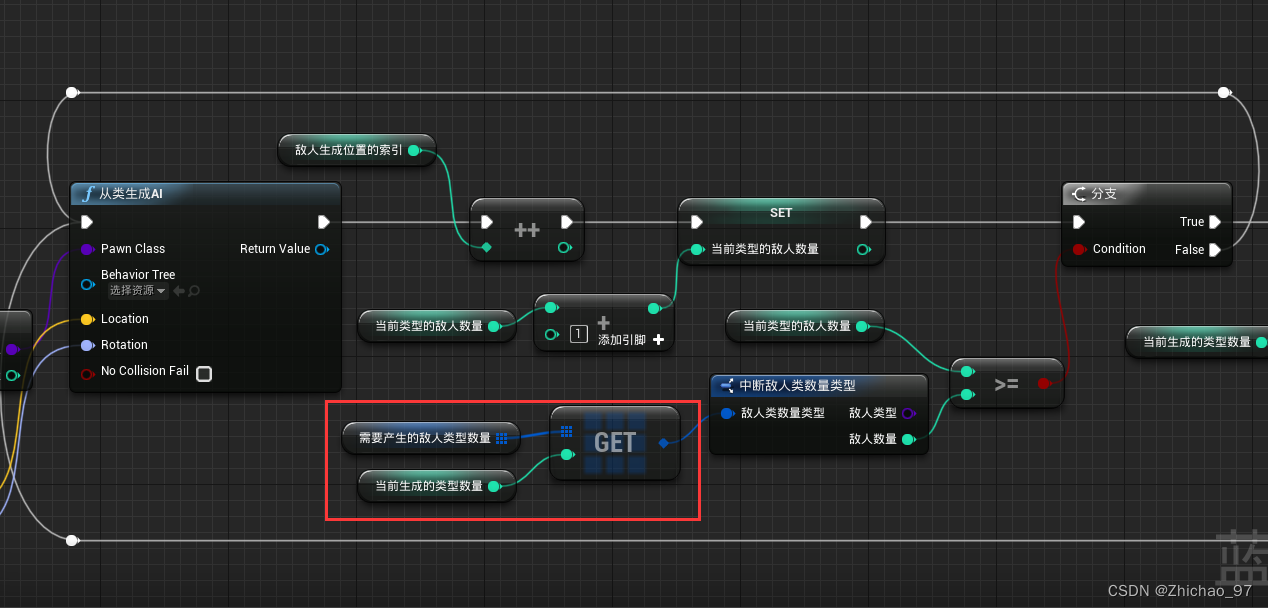The height and width of the screenshot is (608, 1268).
Task: Click the SET 当前类型的敌人数量 node header
Action: pos(781,212)
